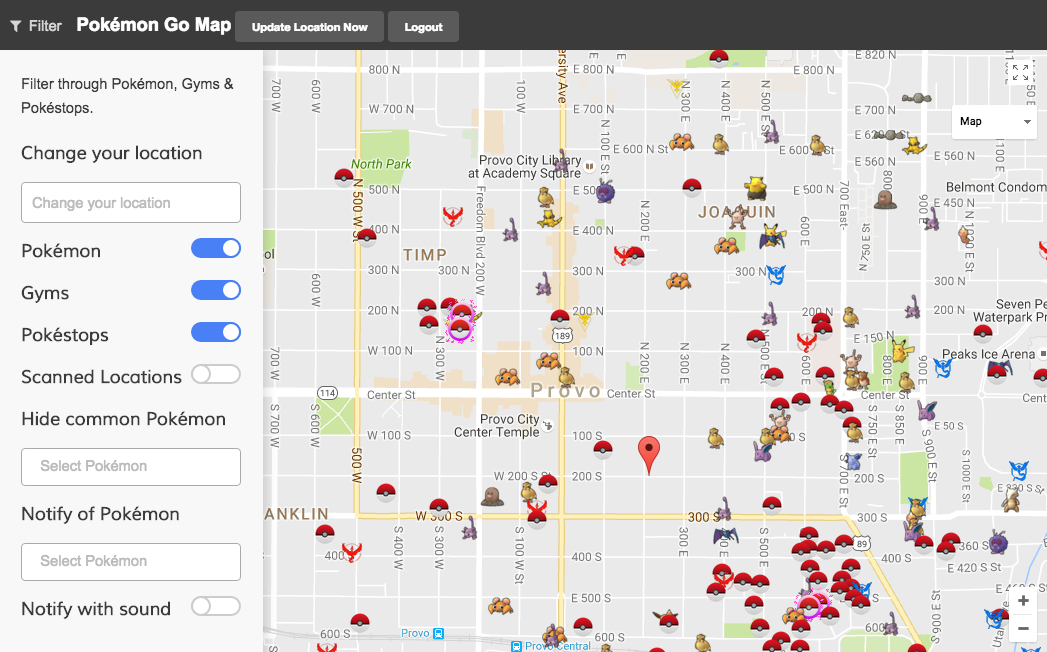
Task: Click the Abra next to E 560 N
Action: point(913,146)
